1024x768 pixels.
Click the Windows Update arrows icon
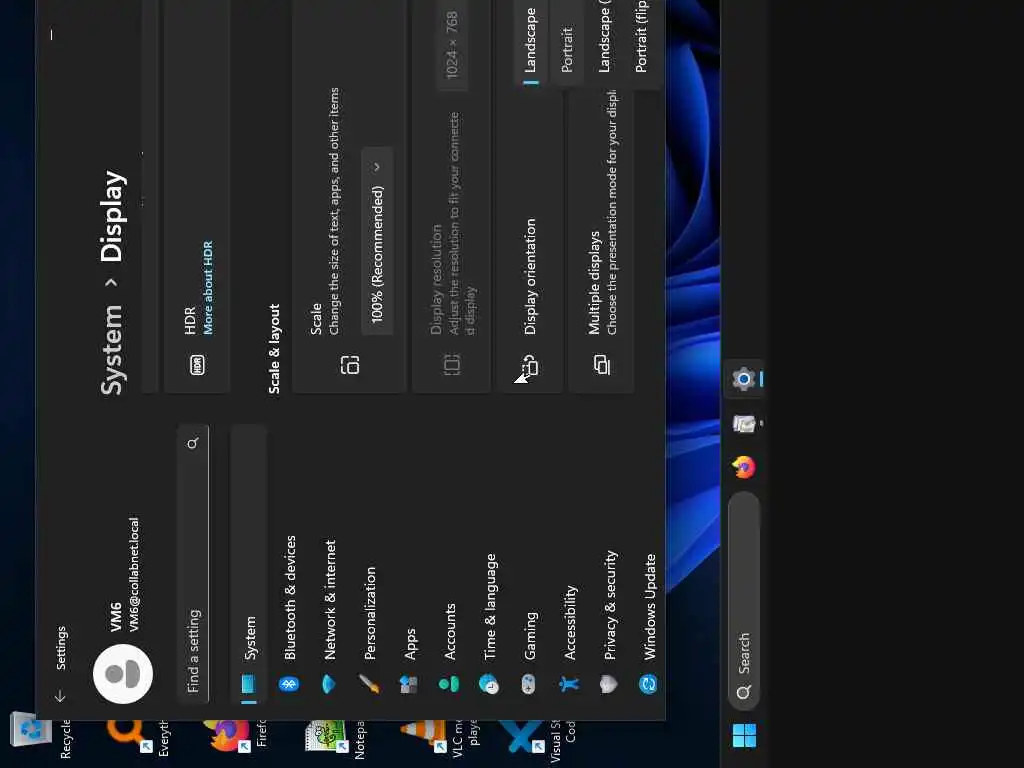point(648,684)
